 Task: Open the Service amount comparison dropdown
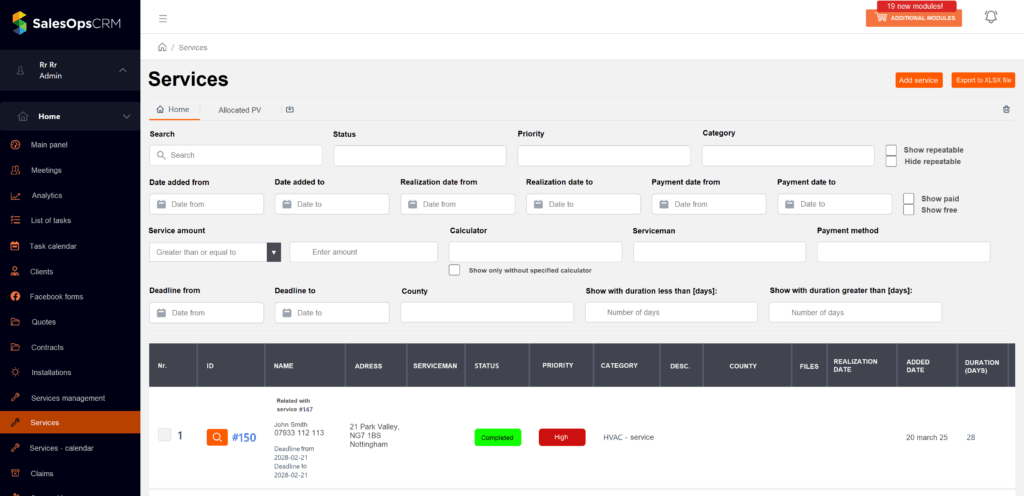click(273, 252)
